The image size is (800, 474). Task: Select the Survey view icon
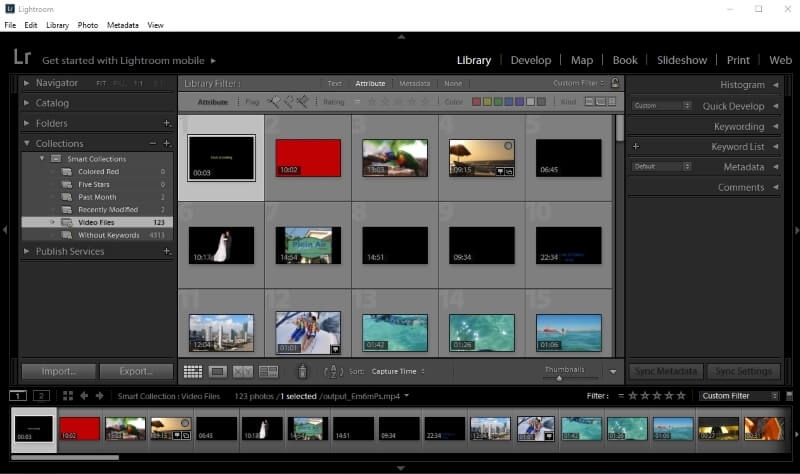pos(268,371)
